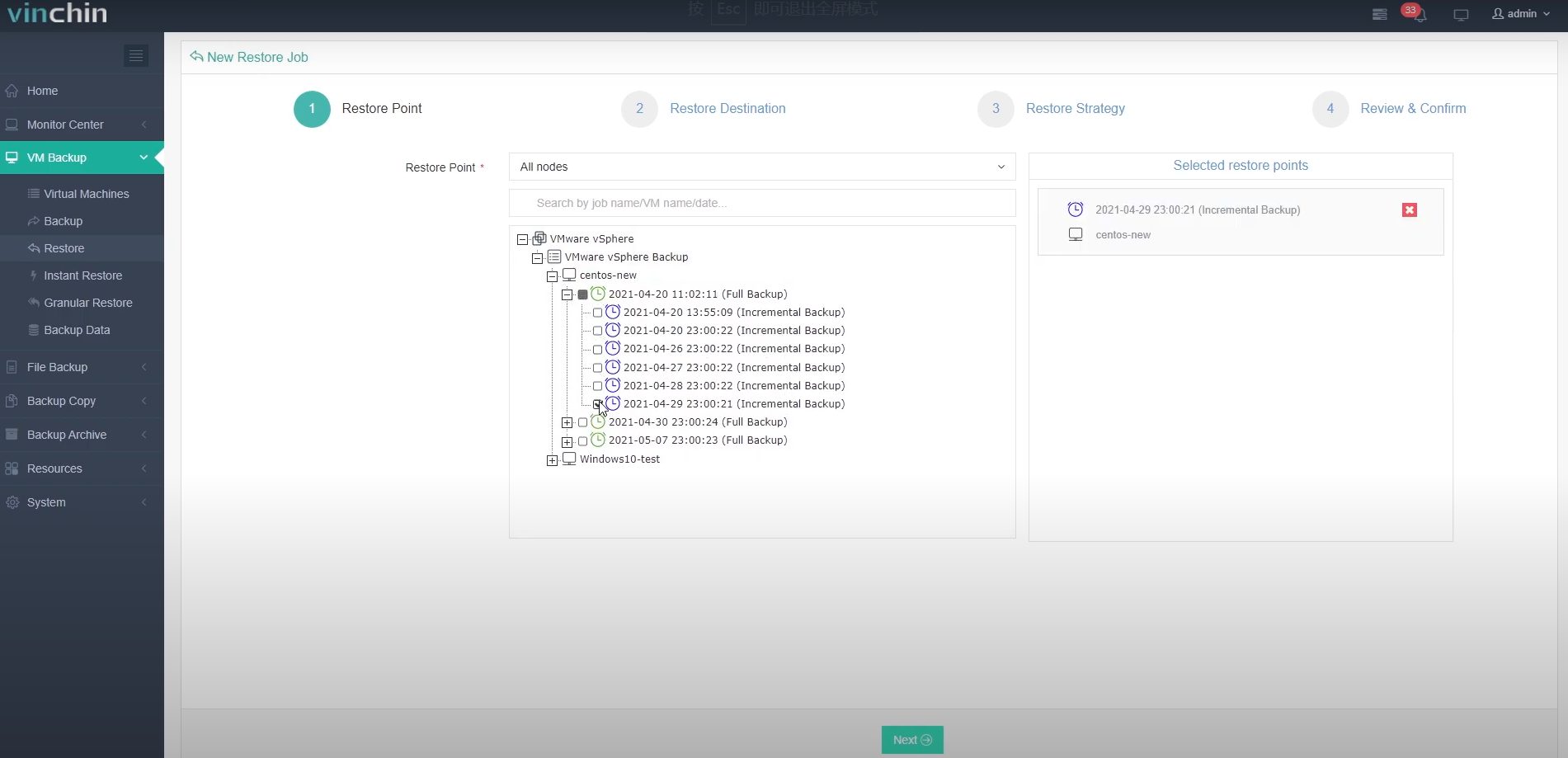Click the Resources icon in sidebar

(x=12, y=468)
